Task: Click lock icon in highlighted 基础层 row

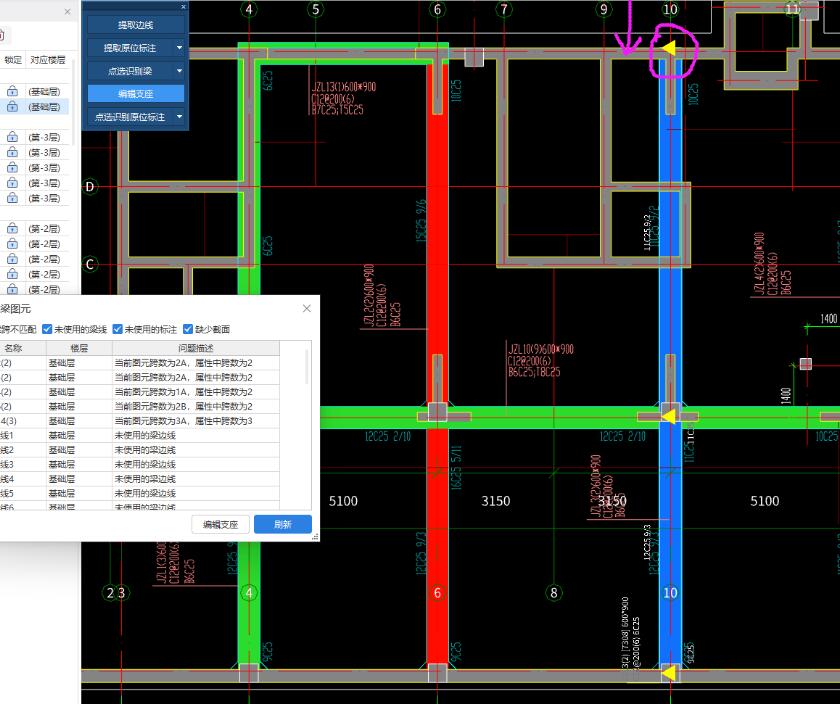Action: click(x=12, y=107)
